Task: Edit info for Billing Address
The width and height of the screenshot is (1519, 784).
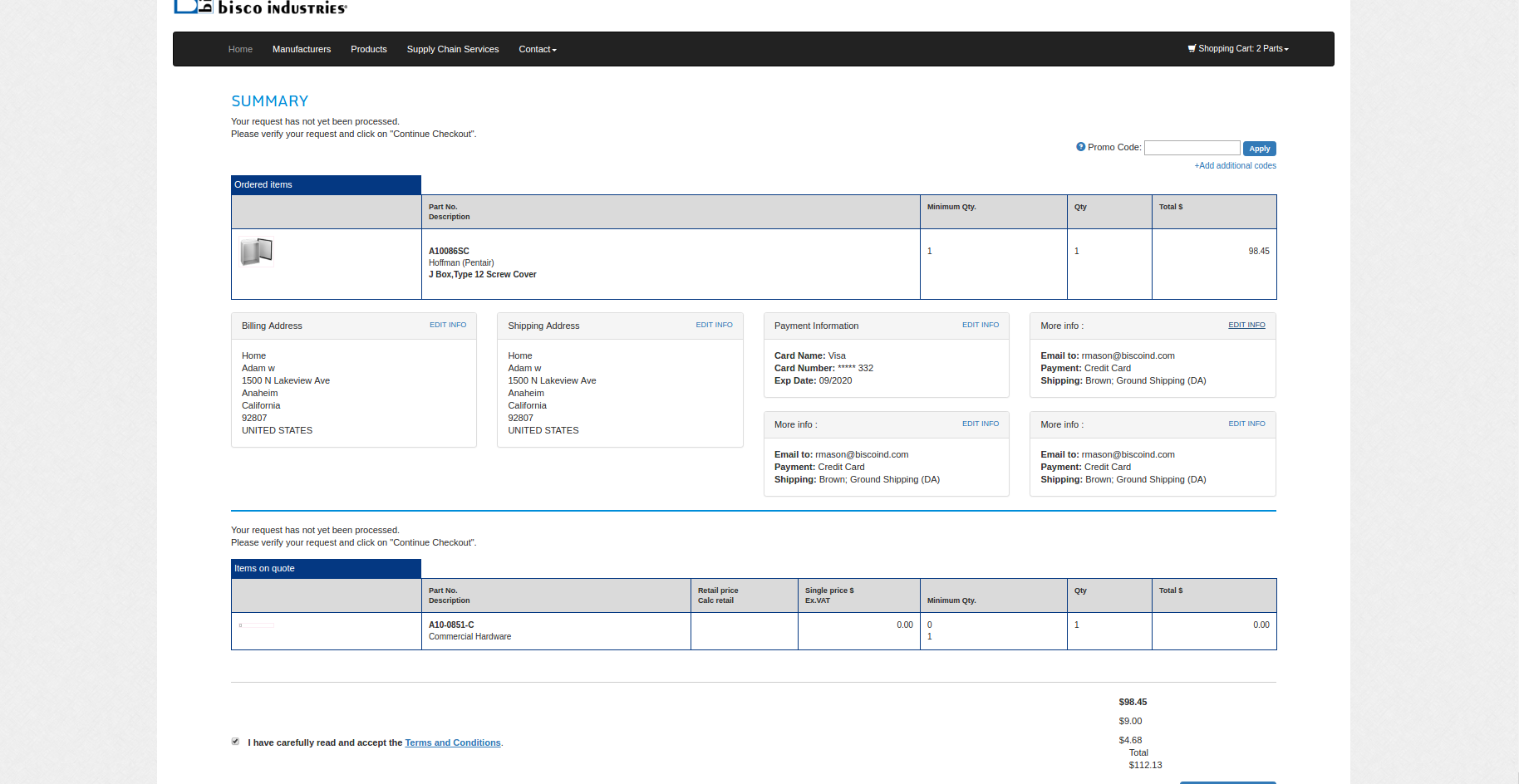Action: click(448, 326)
